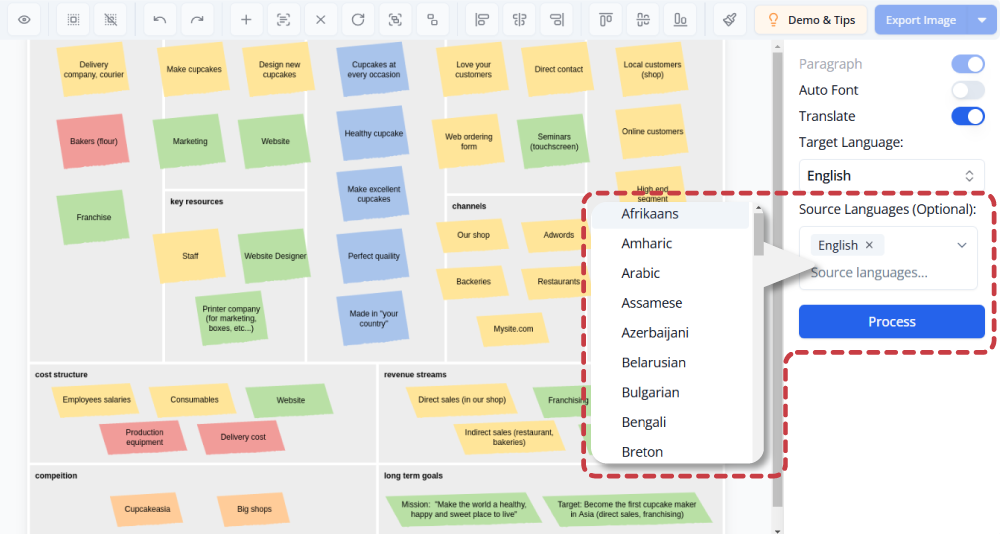Click the X delete icon in toolbar
1000x534 pixels.
click(x=320, y=19)
